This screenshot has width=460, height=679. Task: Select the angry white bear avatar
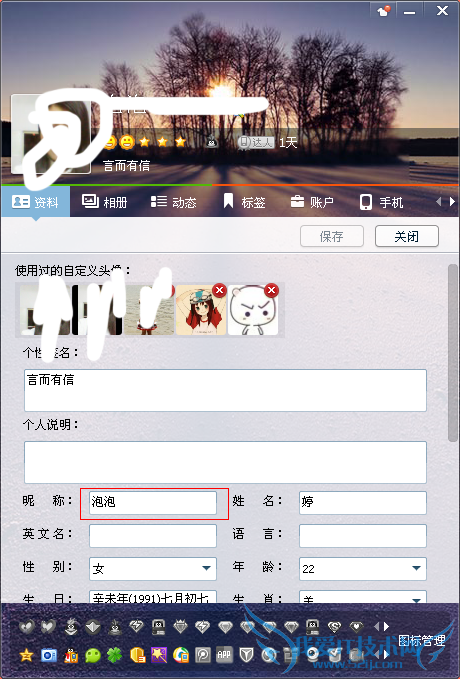pos(253,311)
